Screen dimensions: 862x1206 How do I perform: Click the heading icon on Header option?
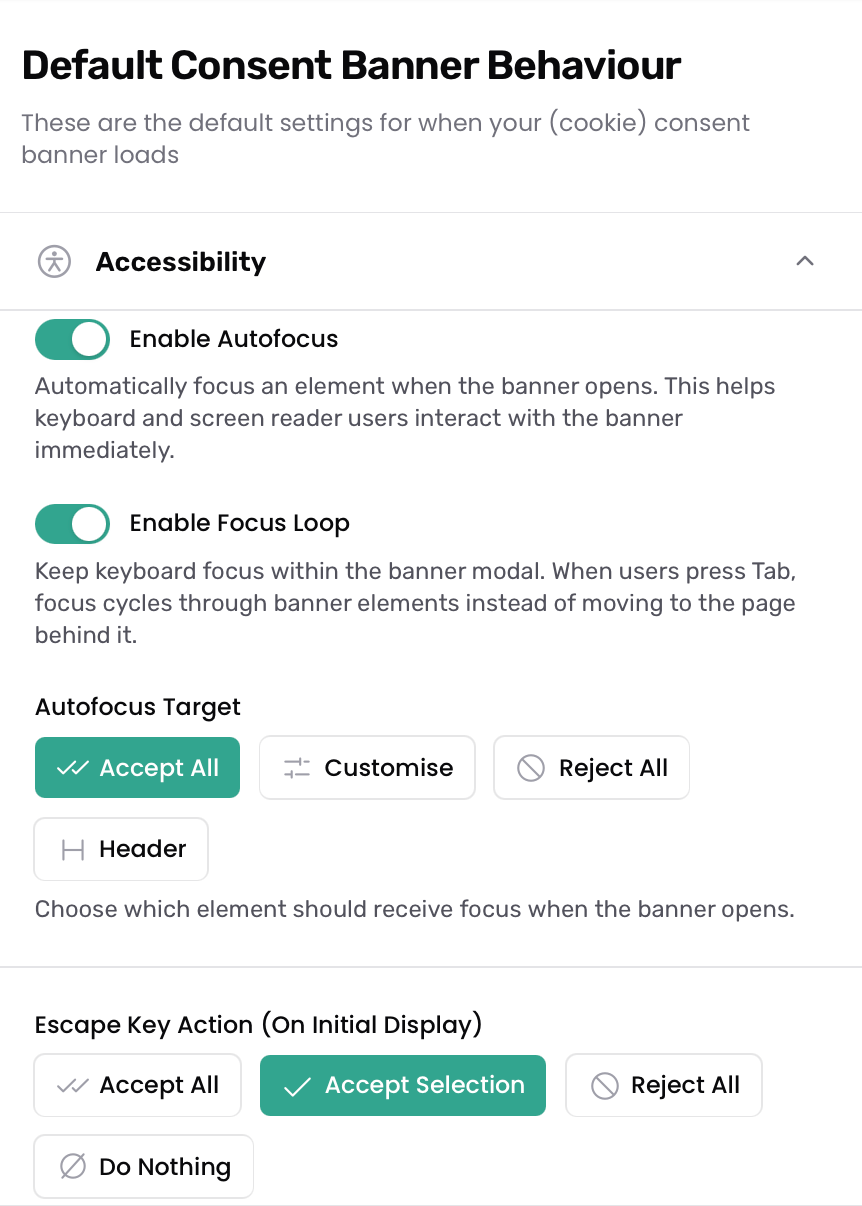pyautogui.click(x=73, y=850)
